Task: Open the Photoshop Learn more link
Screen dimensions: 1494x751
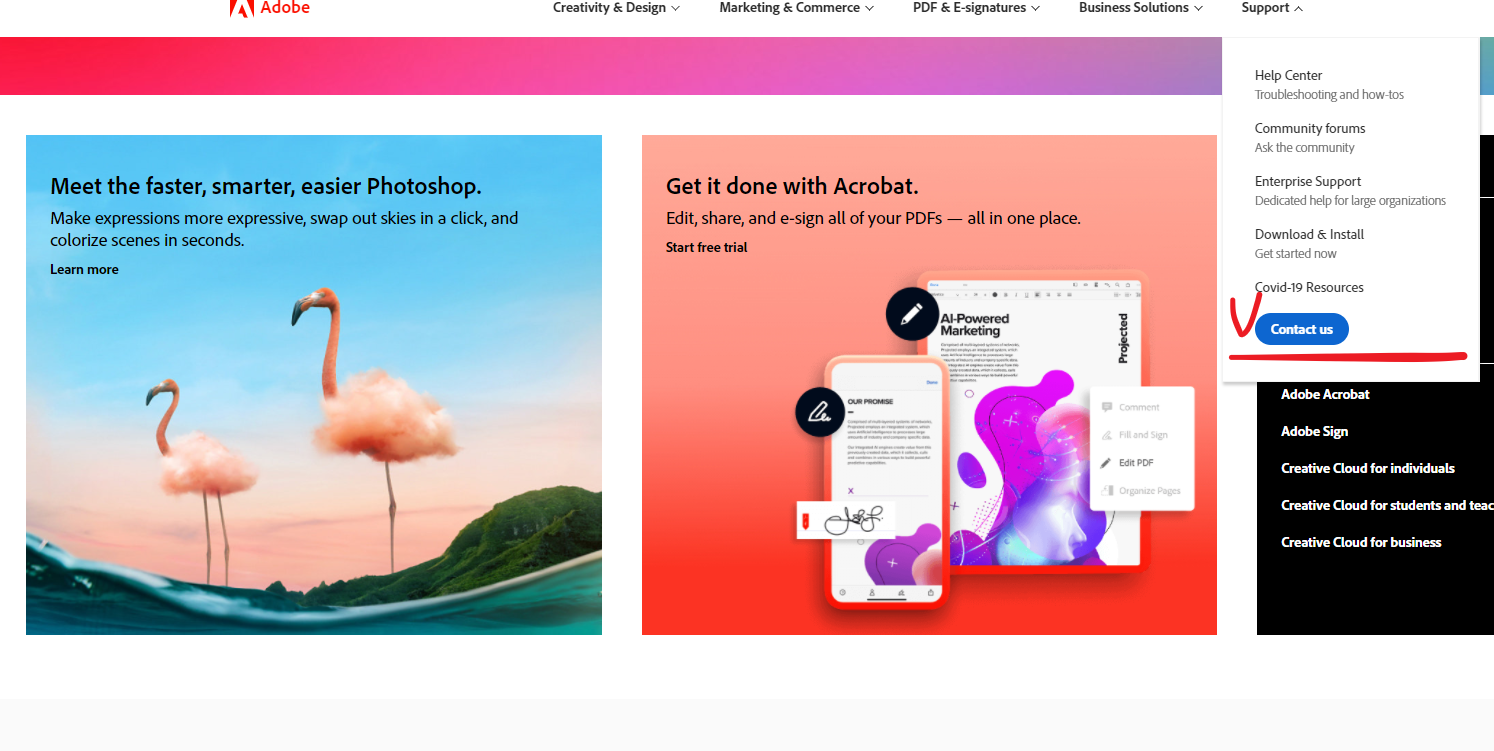Action: (x=84, y=269)
